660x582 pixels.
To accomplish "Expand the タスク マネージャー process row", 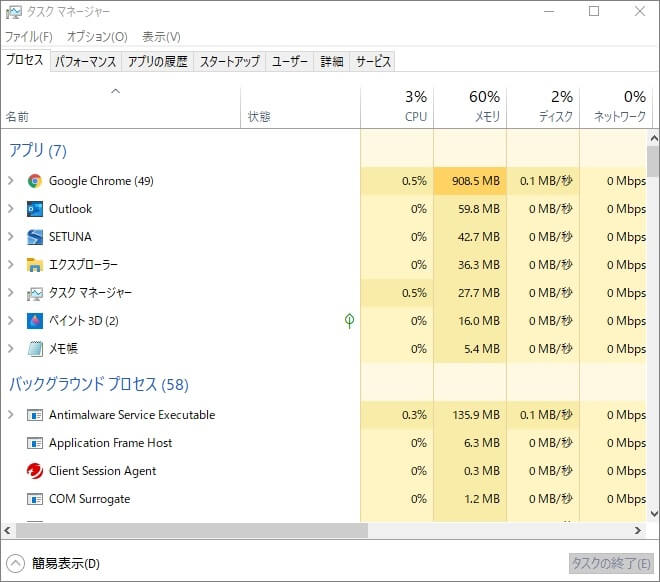I will tap(11, 293).
